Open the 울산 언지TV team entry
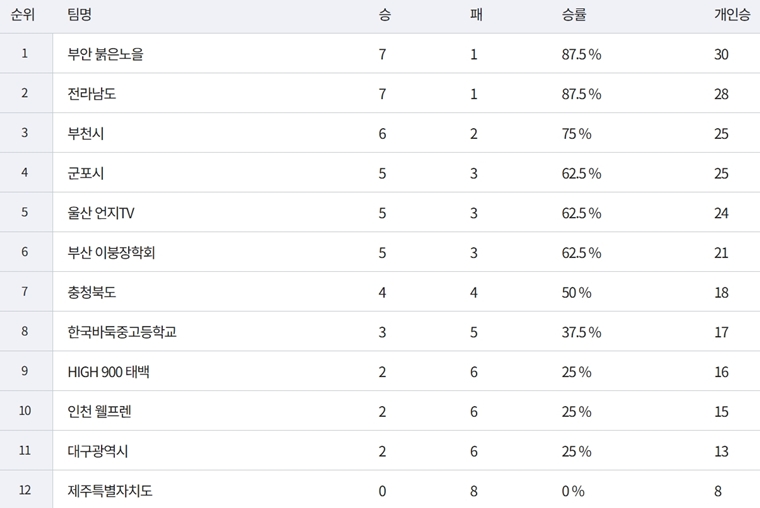This screenshot has height=508, width=760. [101, 213]
